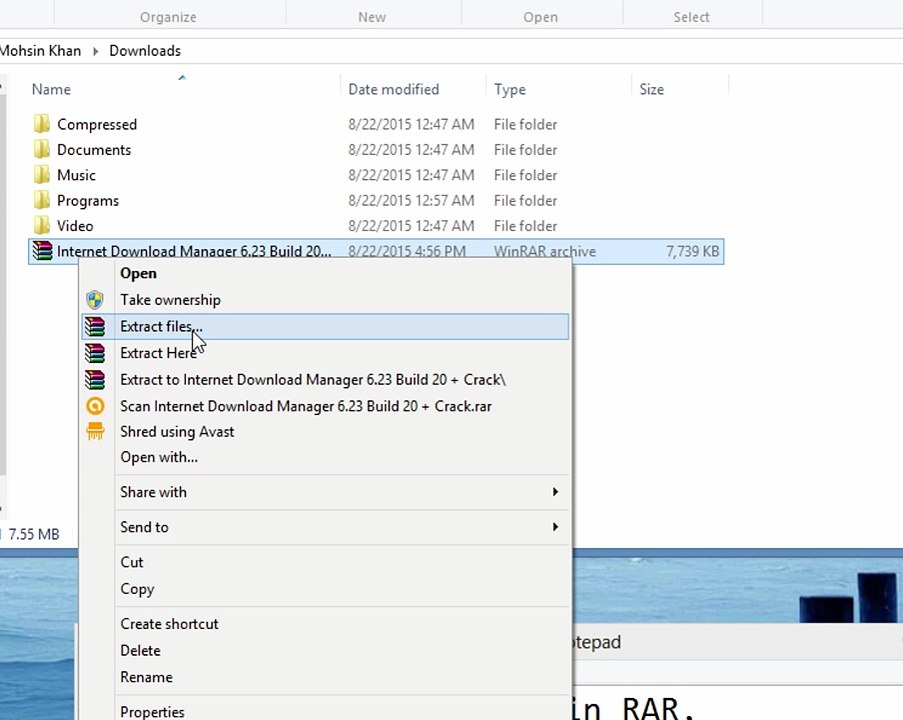The width and height of the screenshot is (903, 720).
Task: Select the Music folder icon
Action: pyautogui.click(x=41, y=175)
